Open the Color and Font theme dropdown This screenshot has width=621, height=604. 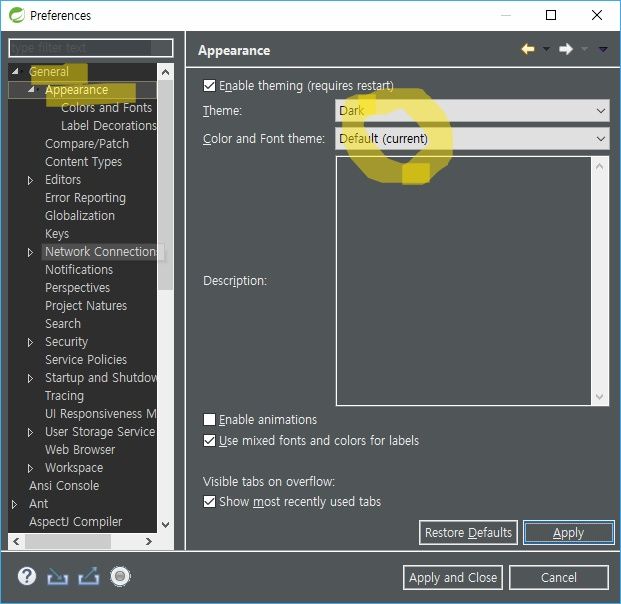[472, 139]
